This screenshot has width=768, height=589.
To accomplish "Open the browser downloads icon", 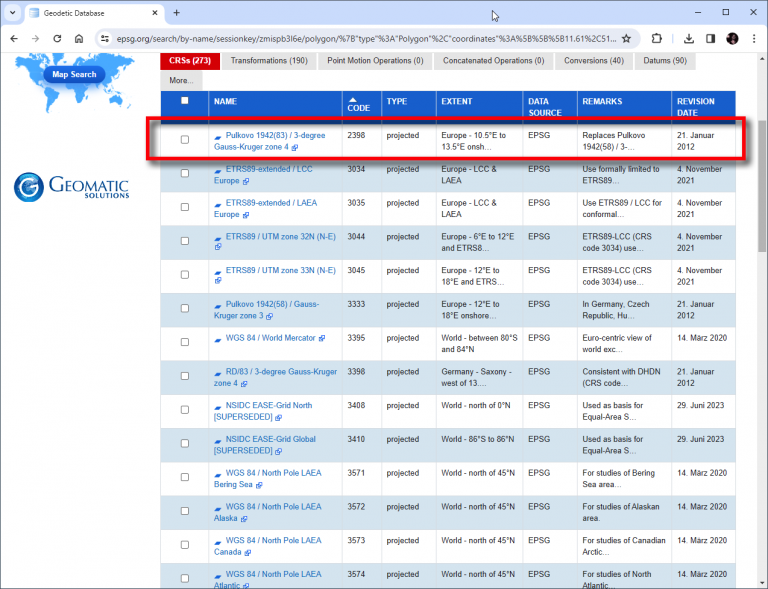I will tap(689, 39).
